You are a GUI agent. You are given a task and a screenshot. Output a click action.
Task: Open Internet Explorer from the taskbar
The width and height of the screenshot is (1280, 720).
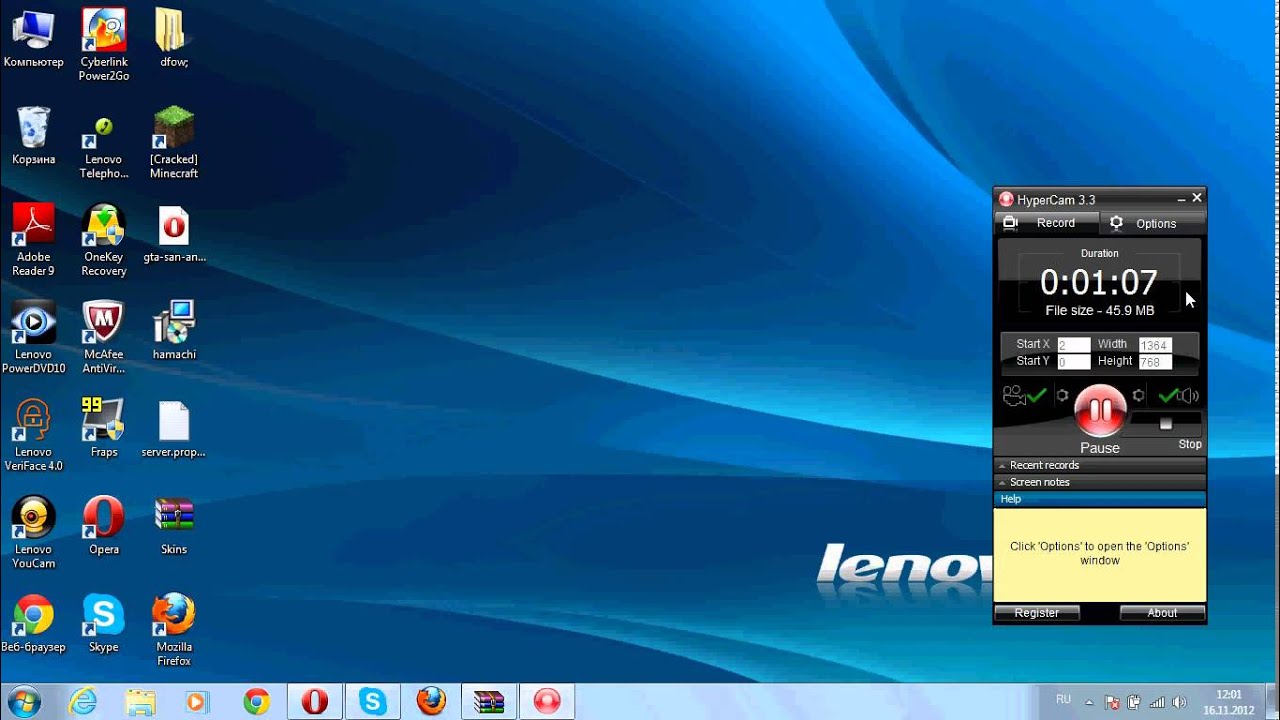point(83,702)
